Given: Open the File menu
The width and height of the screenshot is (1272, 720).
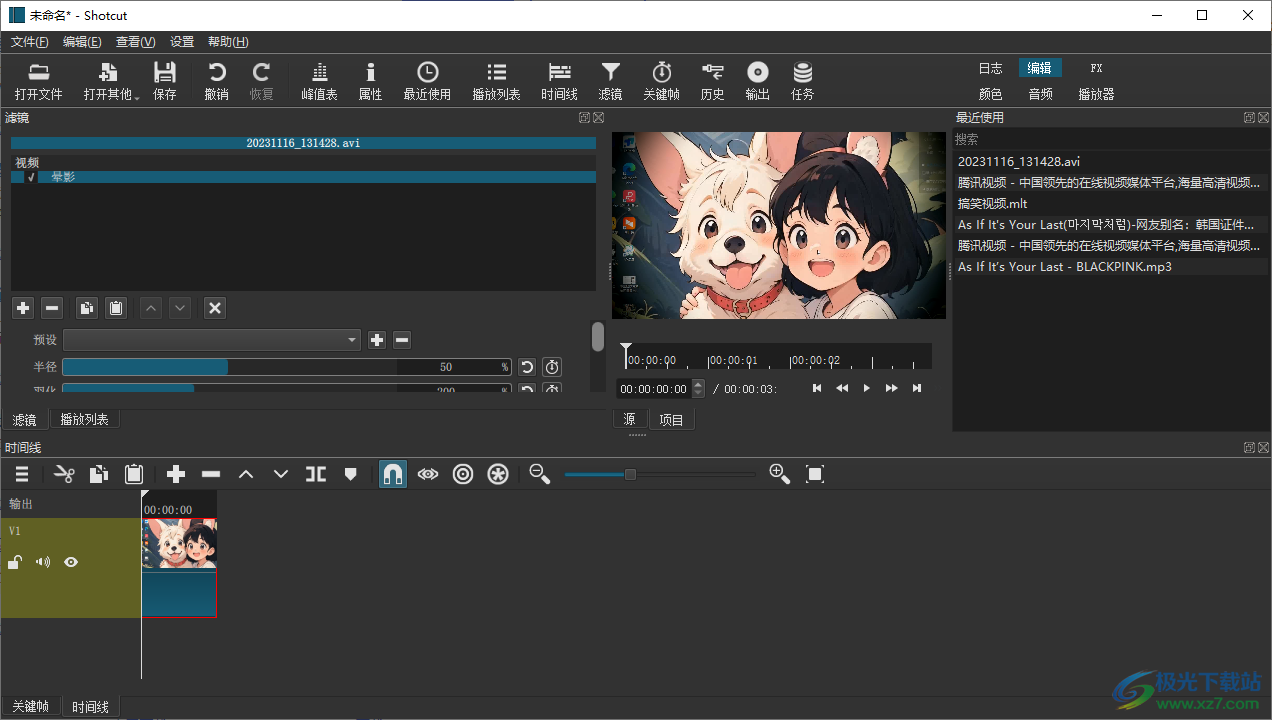Looking at the screenshot, I should point(29,42).
